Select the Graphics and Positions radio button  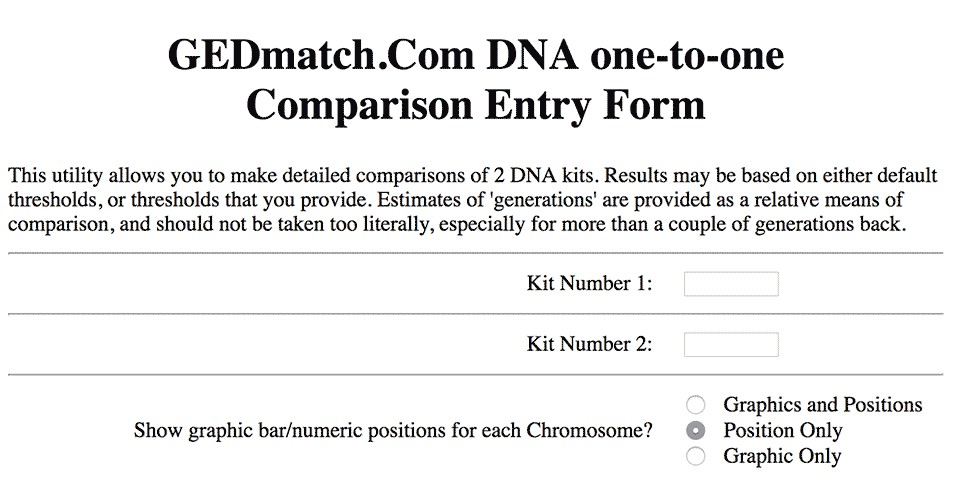[x=696, y=405]
